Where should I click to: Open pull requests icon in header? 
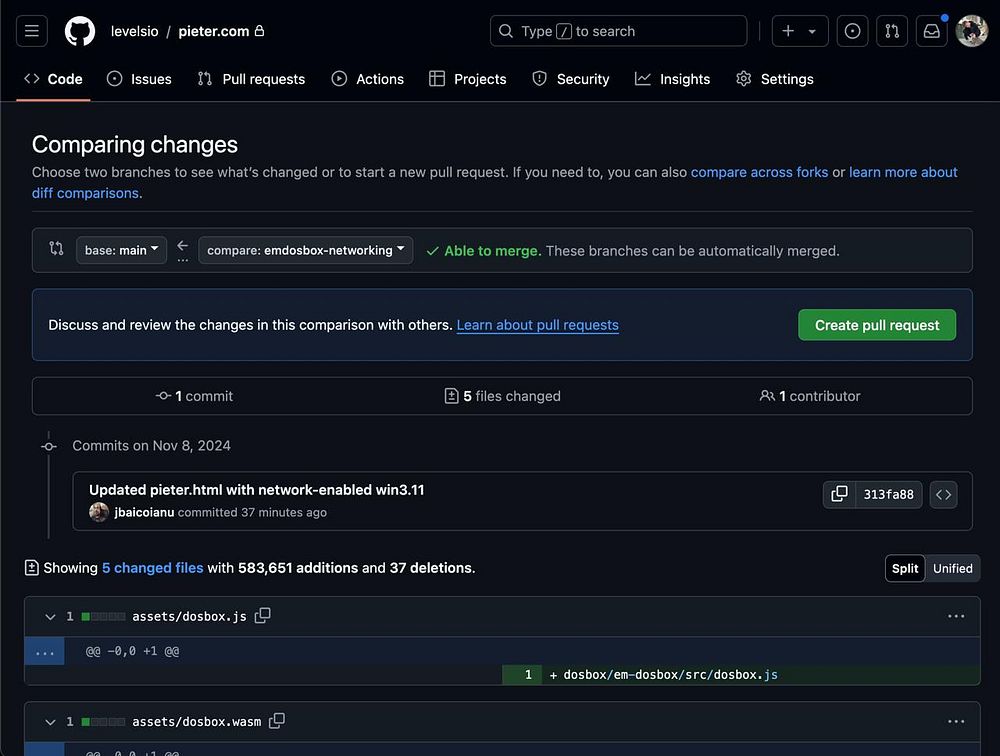[x=891, y=31]
